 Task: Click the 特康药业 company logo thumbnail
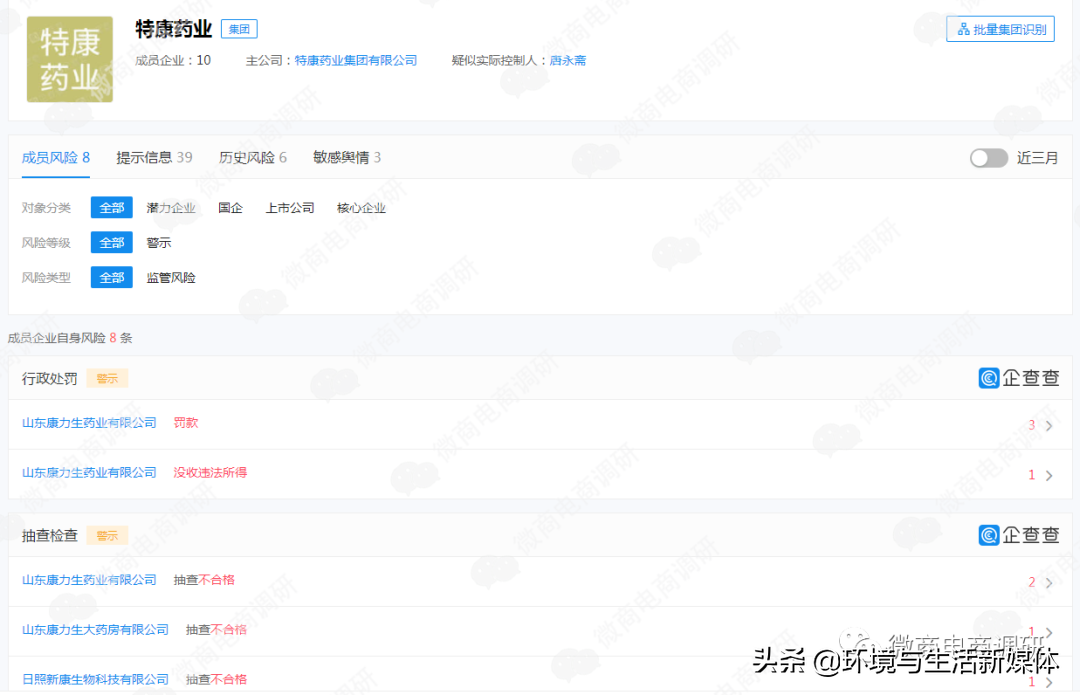[x=70, y=59]
